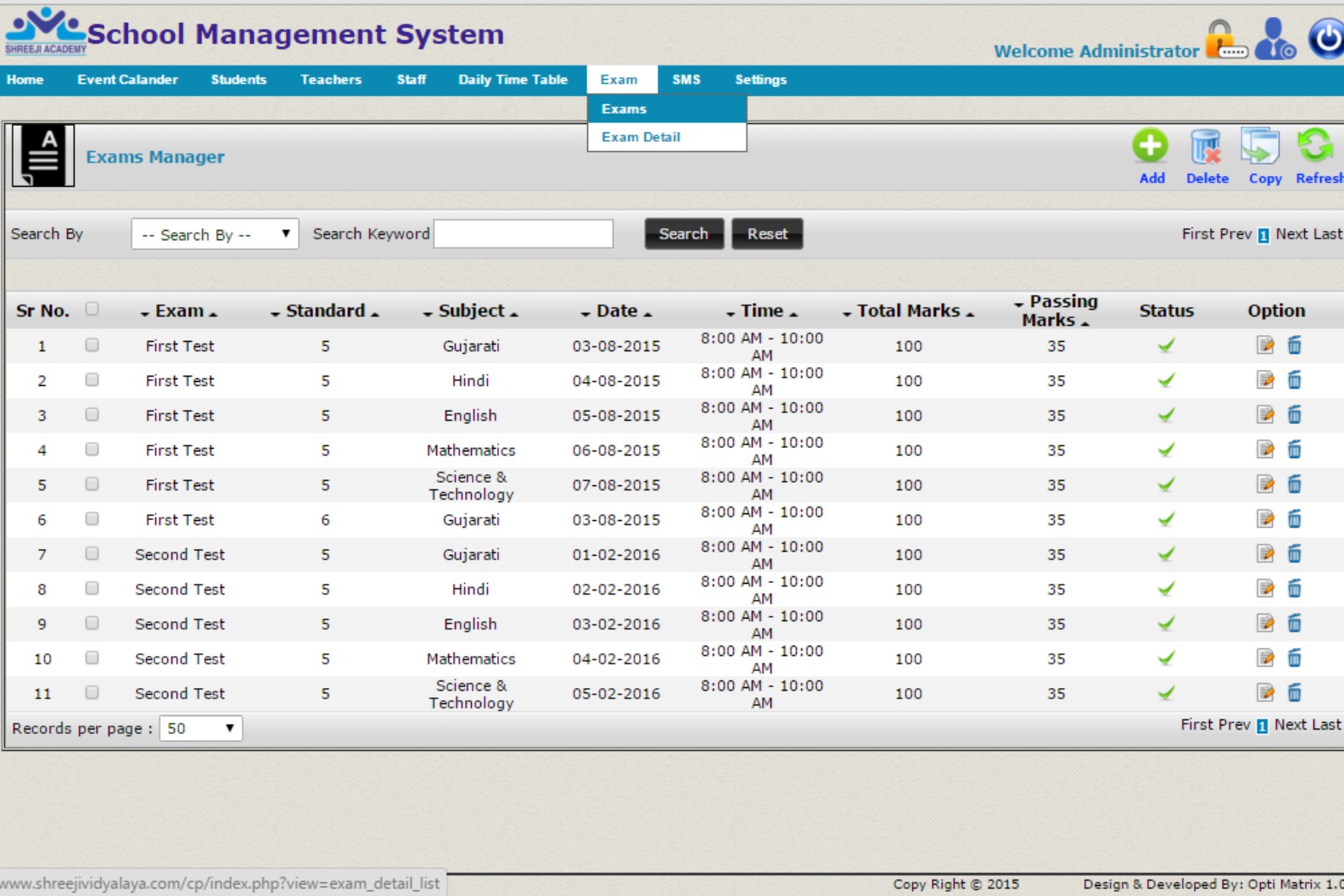Click the Search button
The width and height of the screenshot is (1344, 896).
pyautogui.click(x=684, y=234)
